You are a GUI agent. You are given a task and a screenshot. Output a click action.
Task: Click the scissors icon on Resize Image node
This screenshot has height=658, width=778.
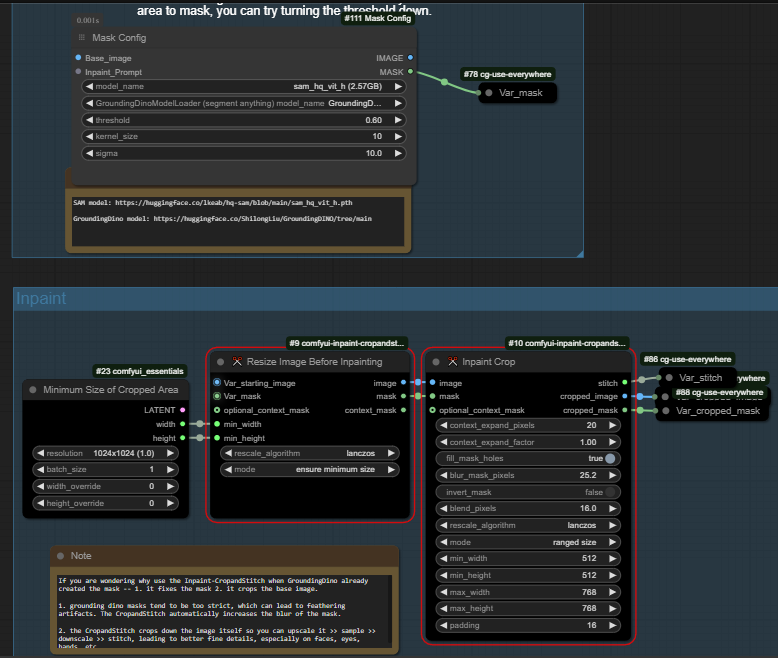237,362
